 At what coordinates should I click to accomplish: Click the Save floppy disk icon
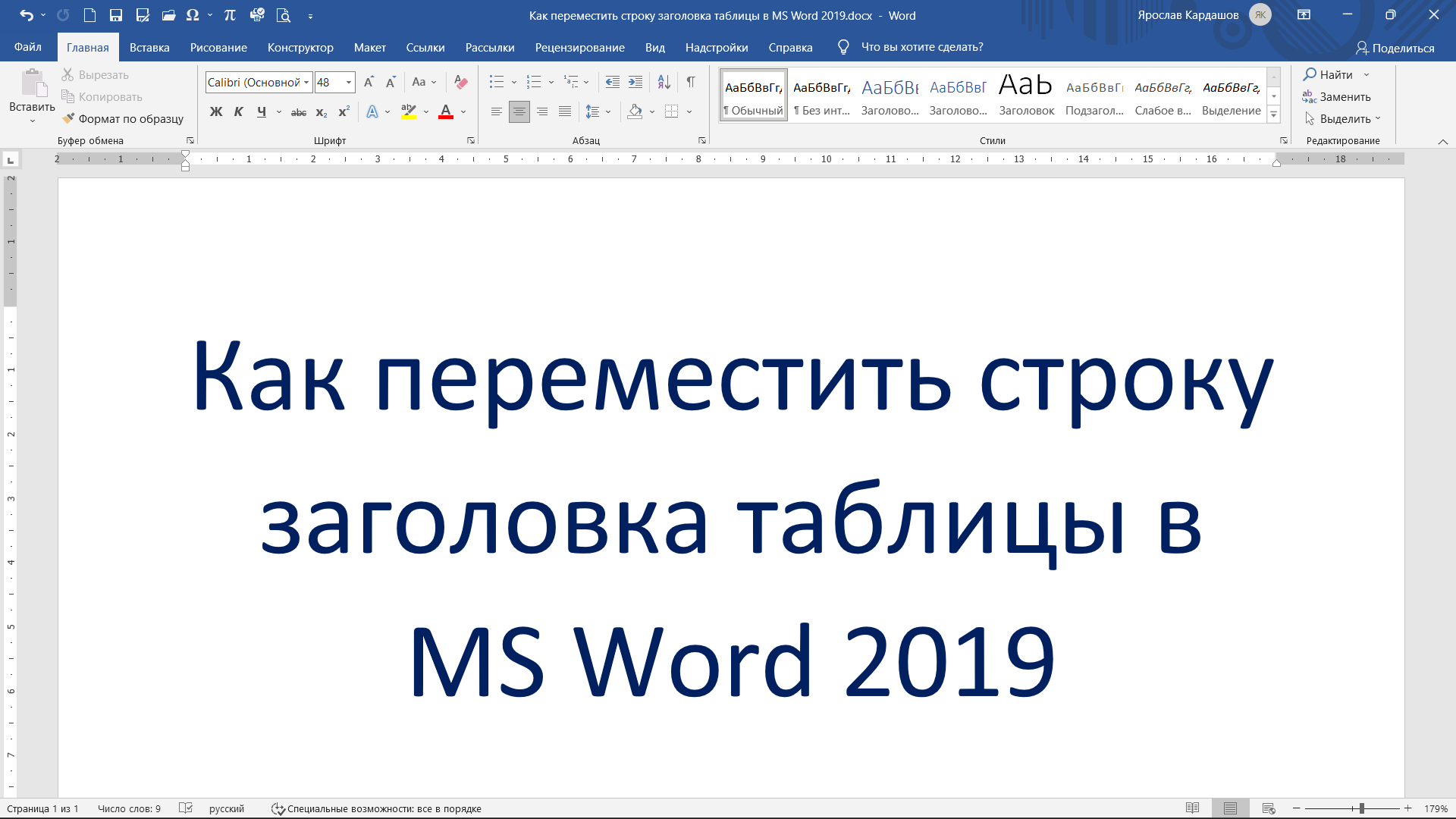point(116,15)
